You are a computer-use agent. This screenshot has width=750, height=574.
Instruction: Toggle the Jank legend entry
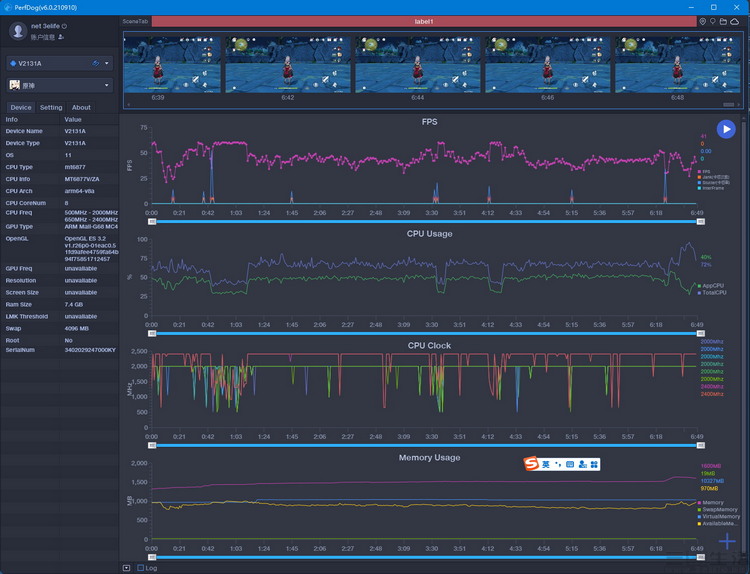(x=713, y=177)
